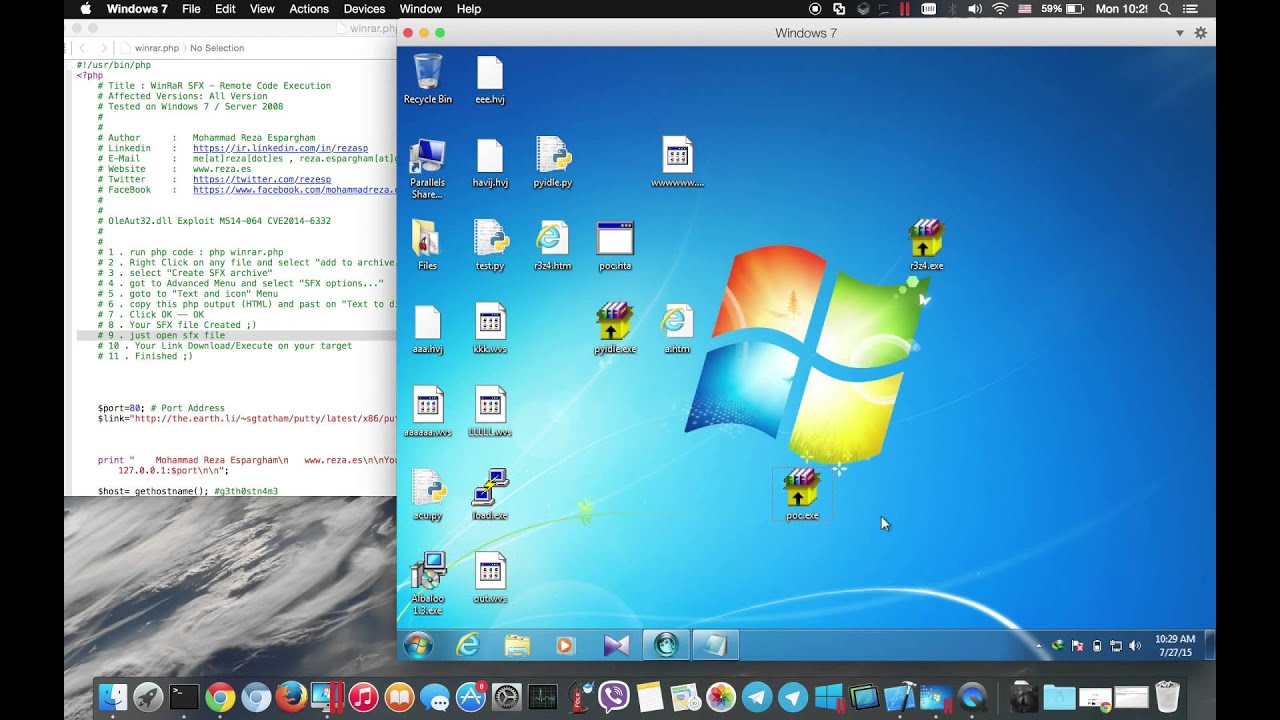Open the Action Center flag tray icon

(x=1077, y=646)
